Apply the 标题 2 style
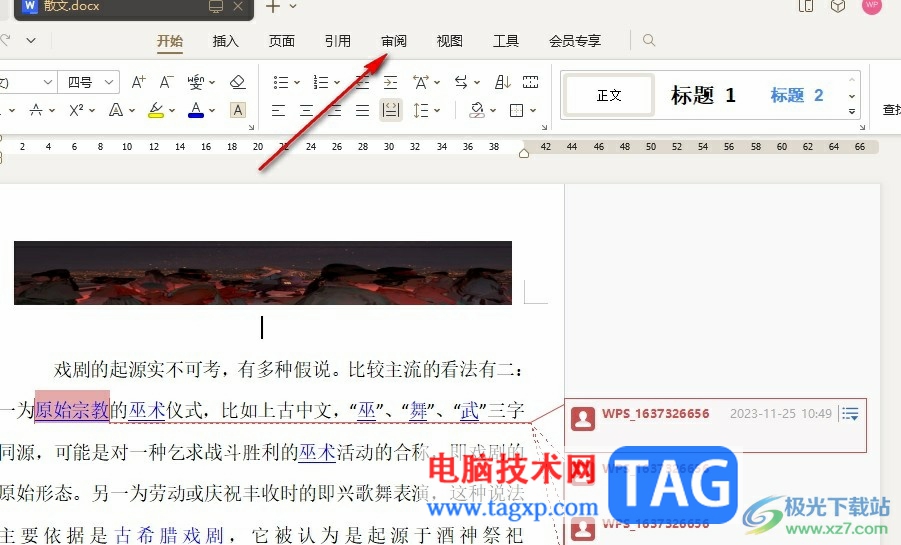This screenshot has height=545, width=901. 797,95
